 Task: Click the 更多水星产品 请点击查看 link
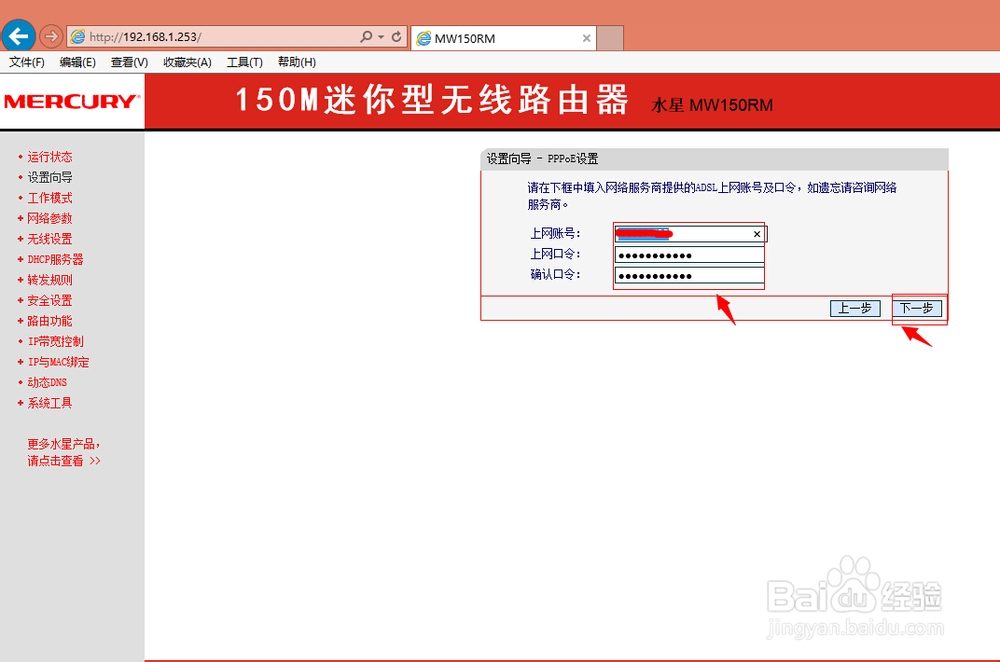point(64,452)
